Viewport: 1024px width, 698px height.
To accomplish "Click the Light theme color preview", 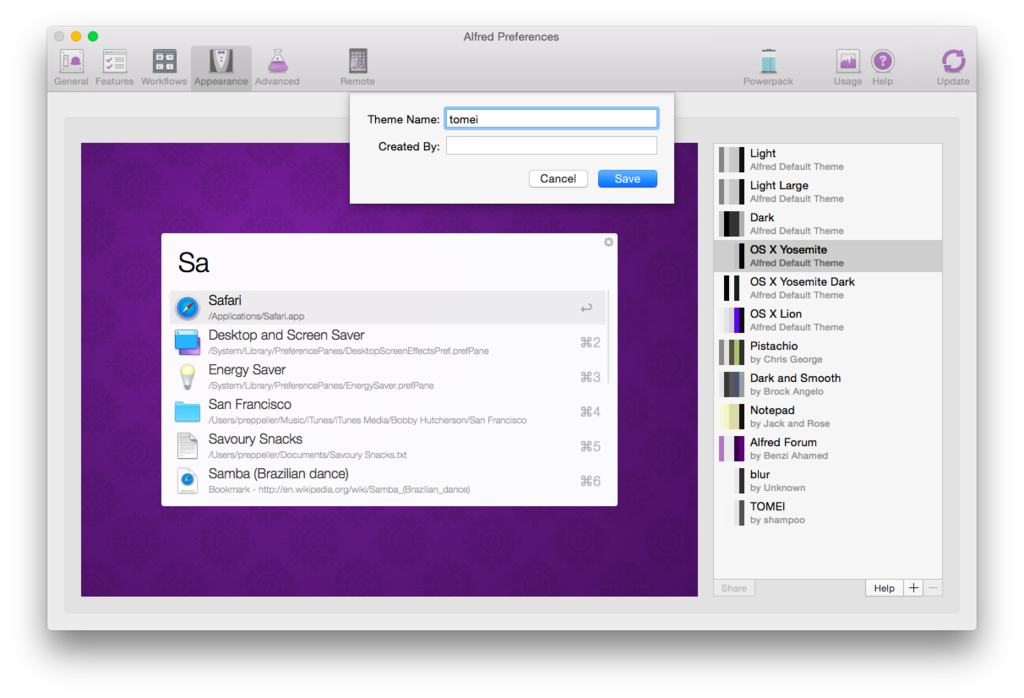I will tap(731, 159).
